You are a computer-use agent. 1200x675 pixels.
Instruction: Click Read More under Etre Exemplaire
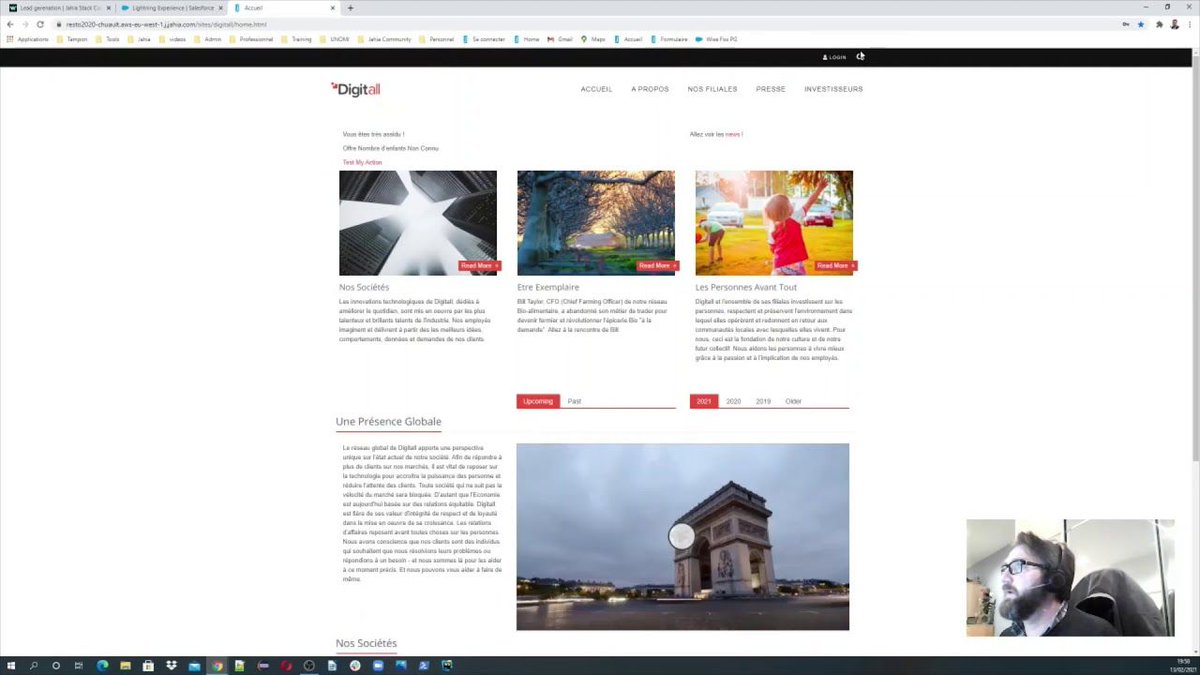[656, 265]
